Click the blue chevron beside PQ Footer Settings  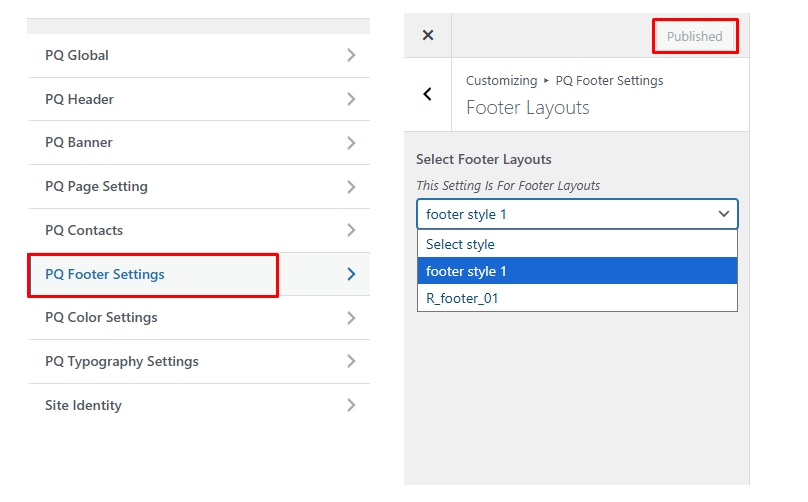click(x=351, y=274)
